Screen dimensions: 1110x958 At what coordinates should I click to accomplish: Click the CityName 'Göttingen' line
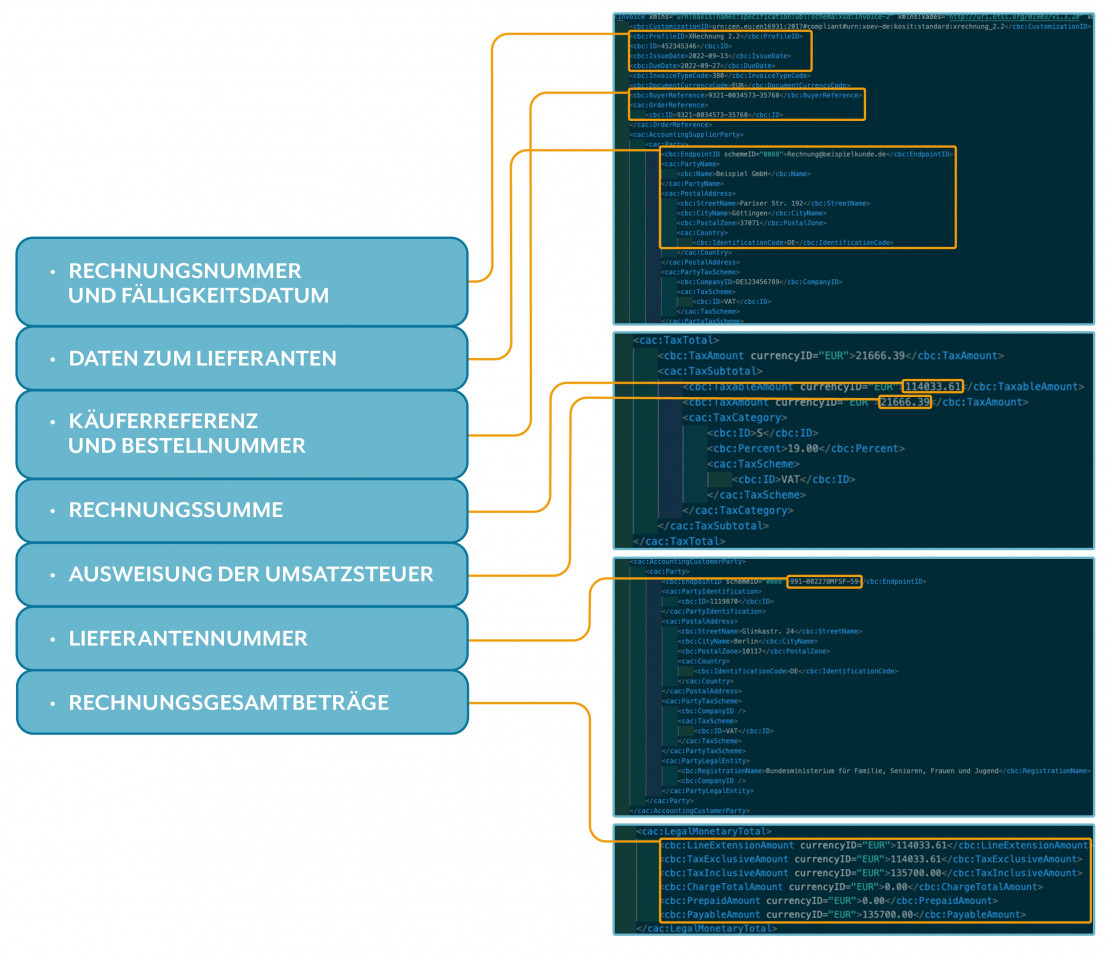pos(751,213)
